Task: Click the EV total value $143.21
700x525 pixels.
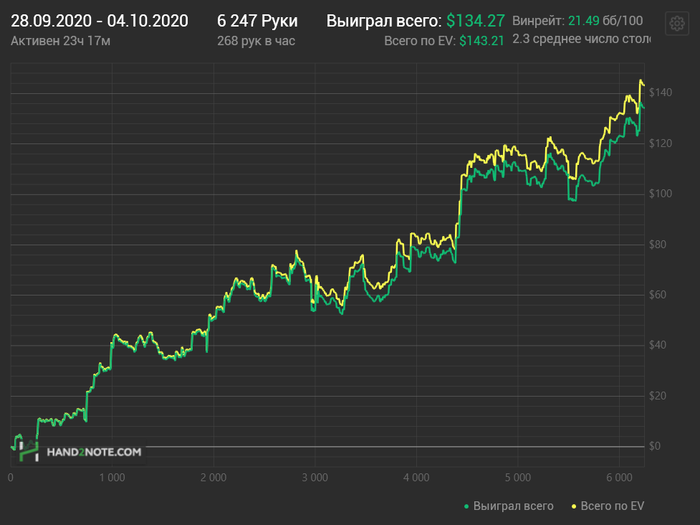Action: point(481,41)
